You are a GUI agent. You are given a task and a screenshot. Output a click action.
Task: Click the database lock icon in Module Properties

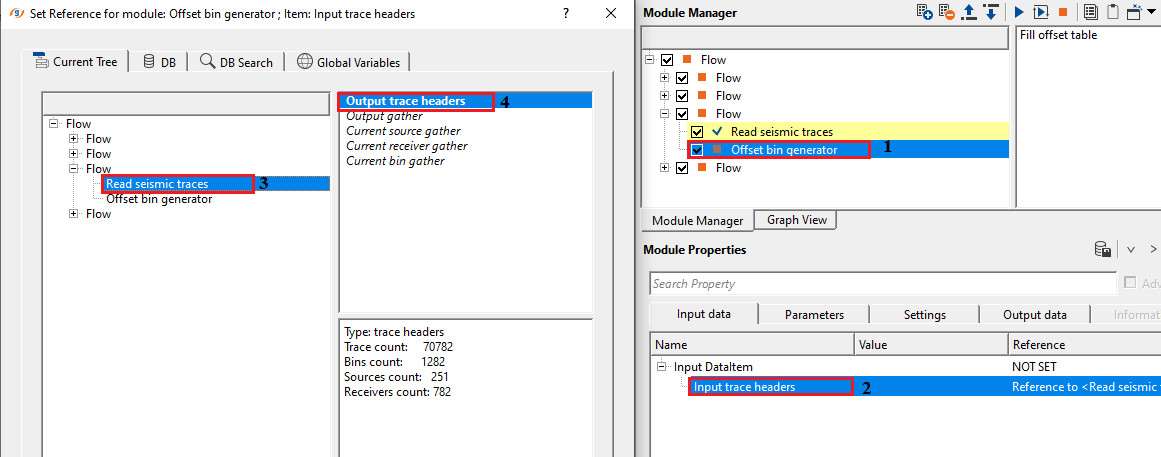click(1103, 250)
